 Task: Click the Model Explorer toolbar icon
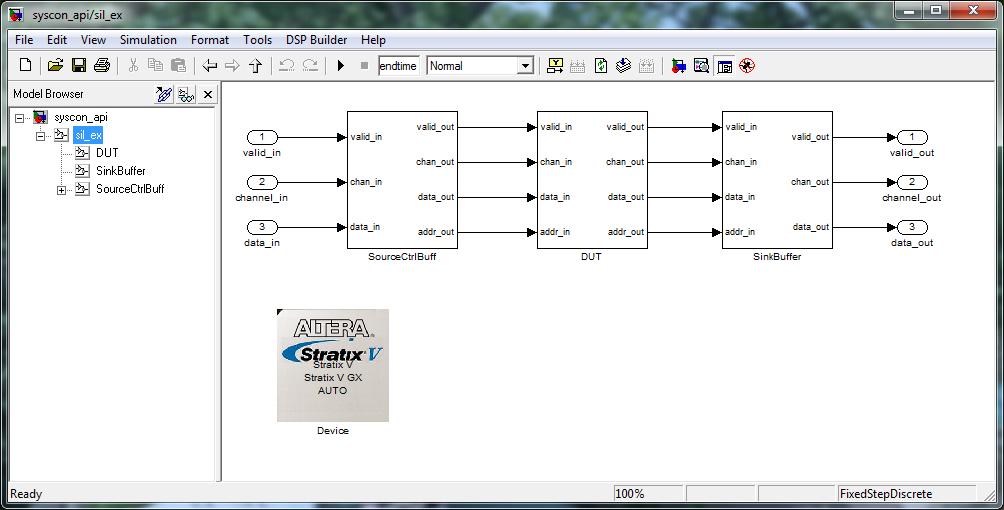[702, 66]
